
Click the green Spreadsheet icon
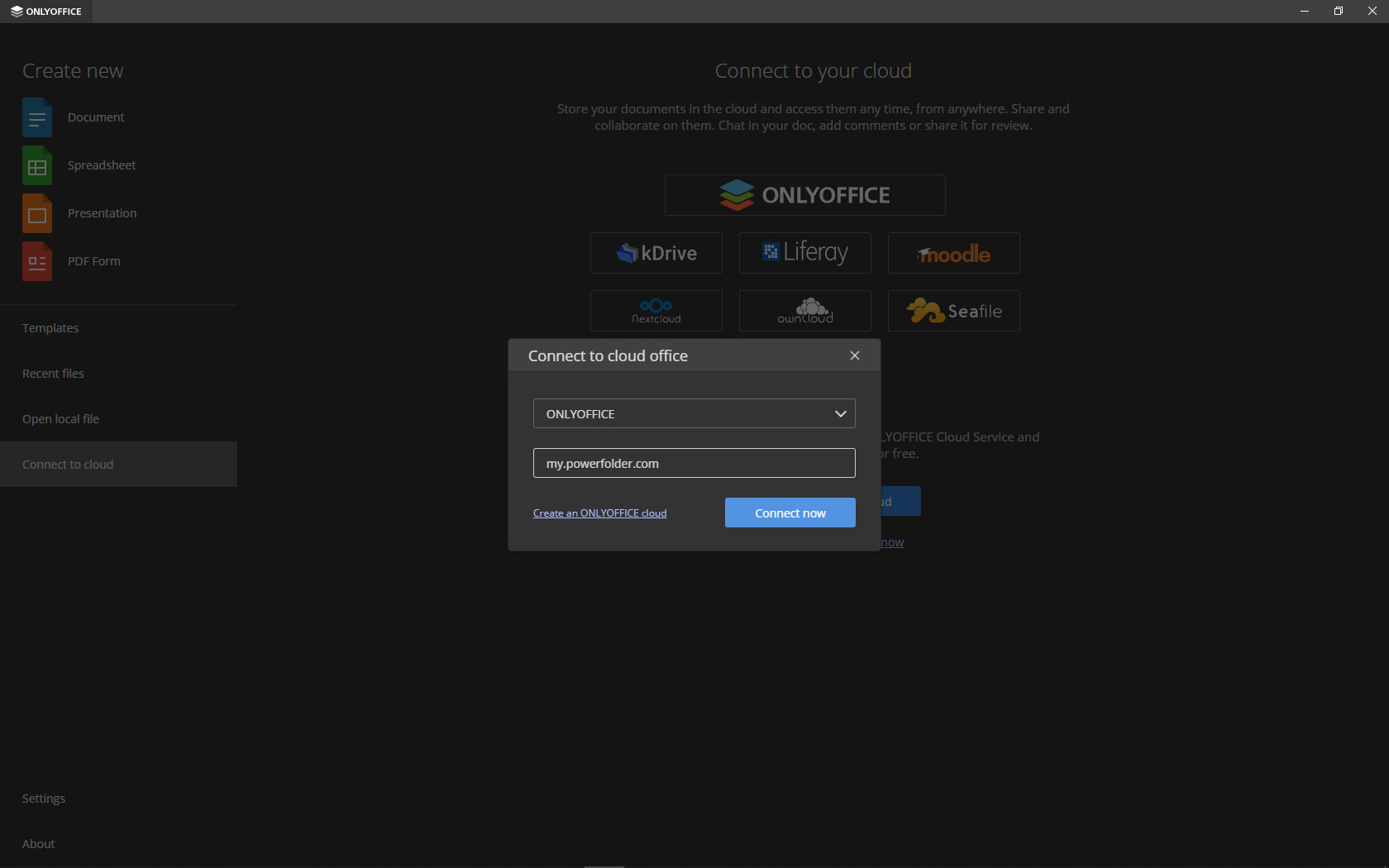(x=37, y=165)
